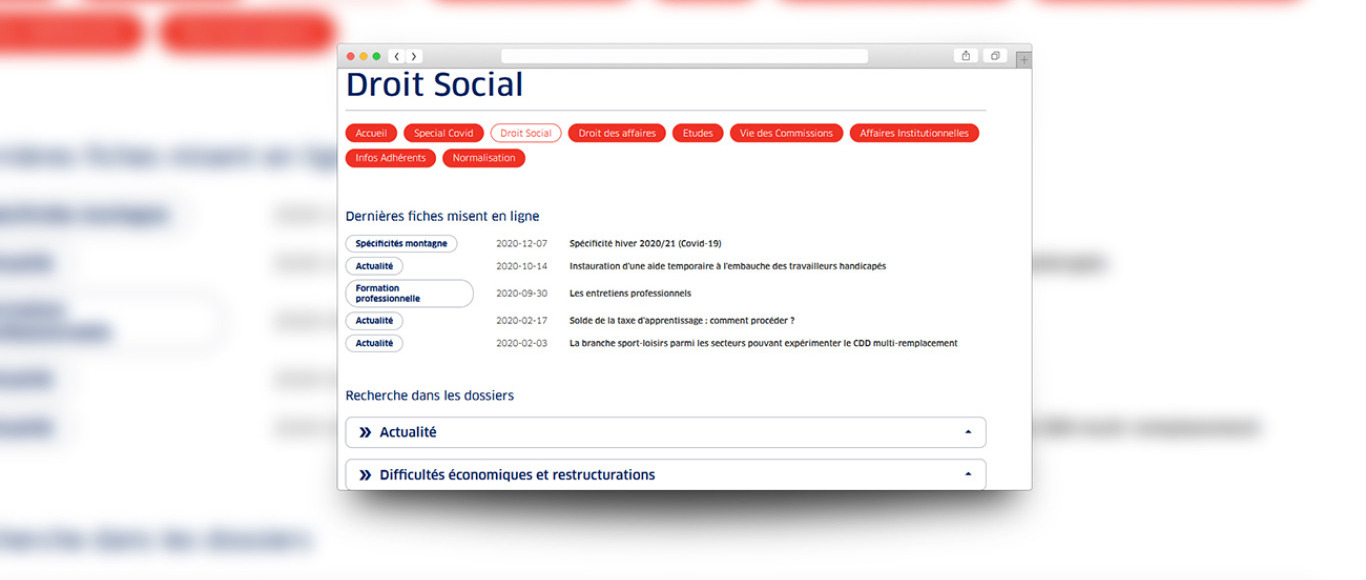Expand the Actualité dossier section
Viewport: 1366px width, 580px height.
point(666,432)
